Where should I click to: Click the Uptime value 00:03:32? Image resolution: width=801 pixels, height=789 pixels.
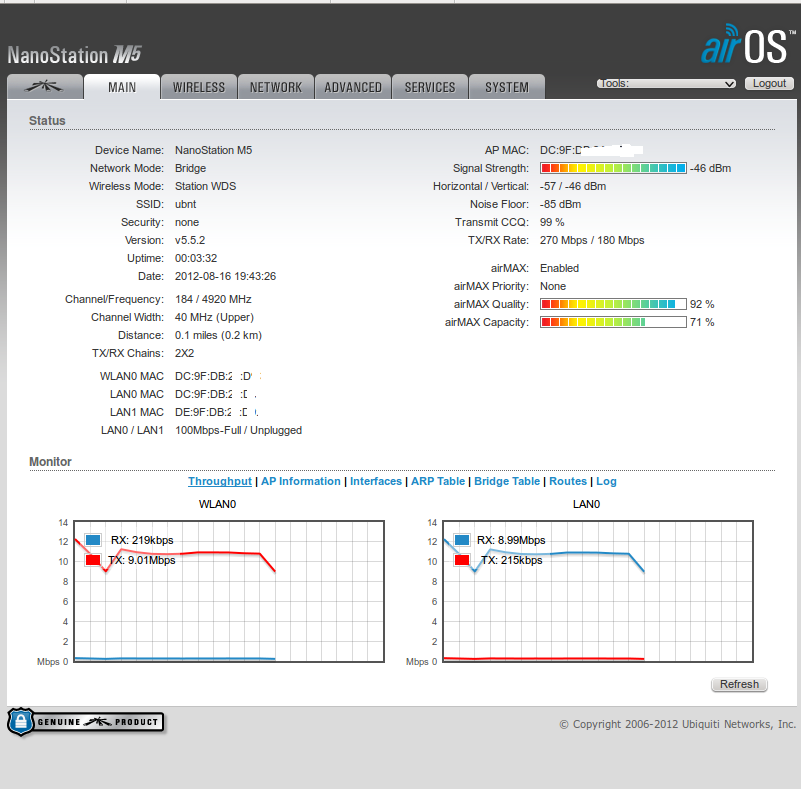pos(196,258)
